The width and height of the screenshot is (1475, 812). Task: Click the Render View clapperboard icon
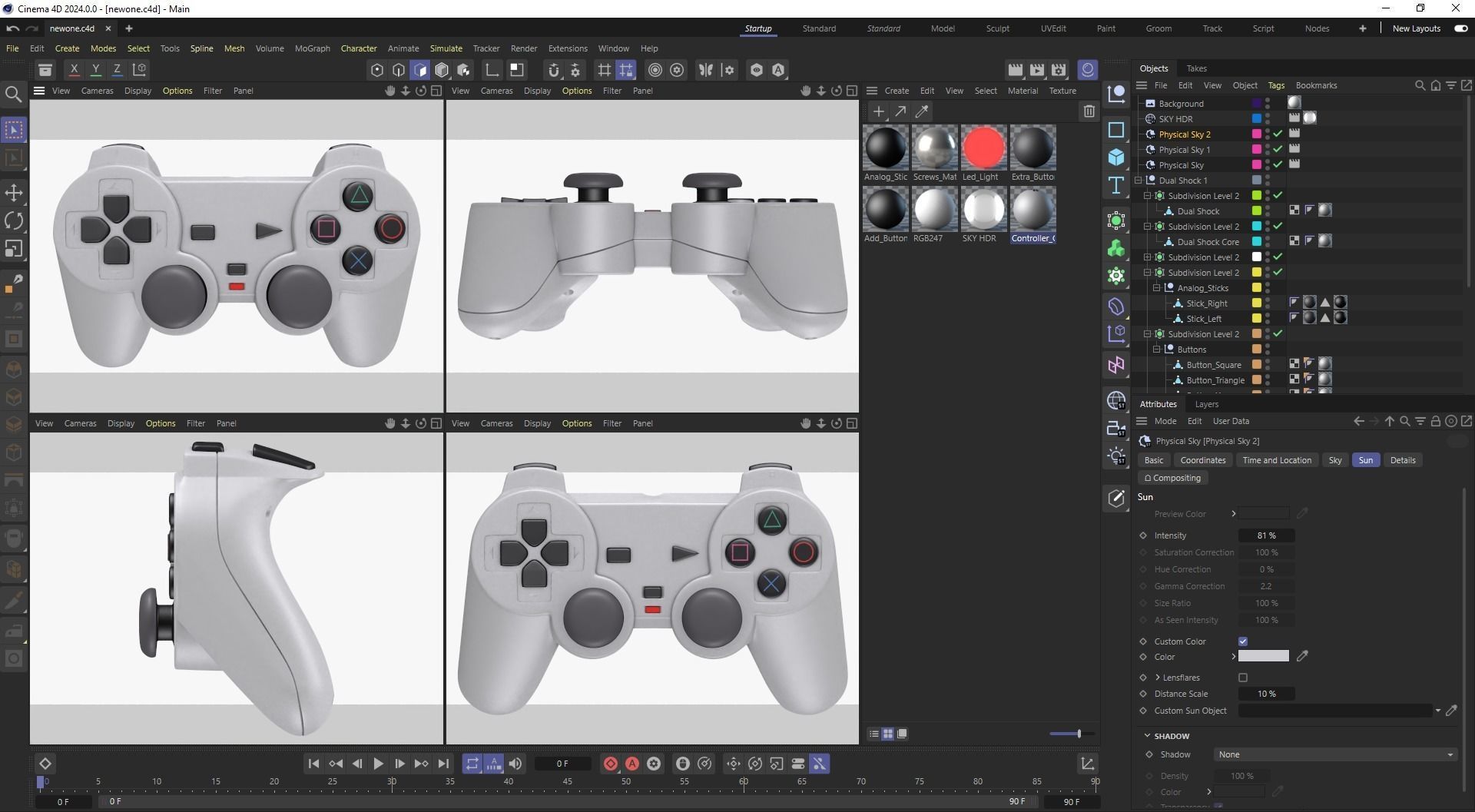click(1016, 70)
